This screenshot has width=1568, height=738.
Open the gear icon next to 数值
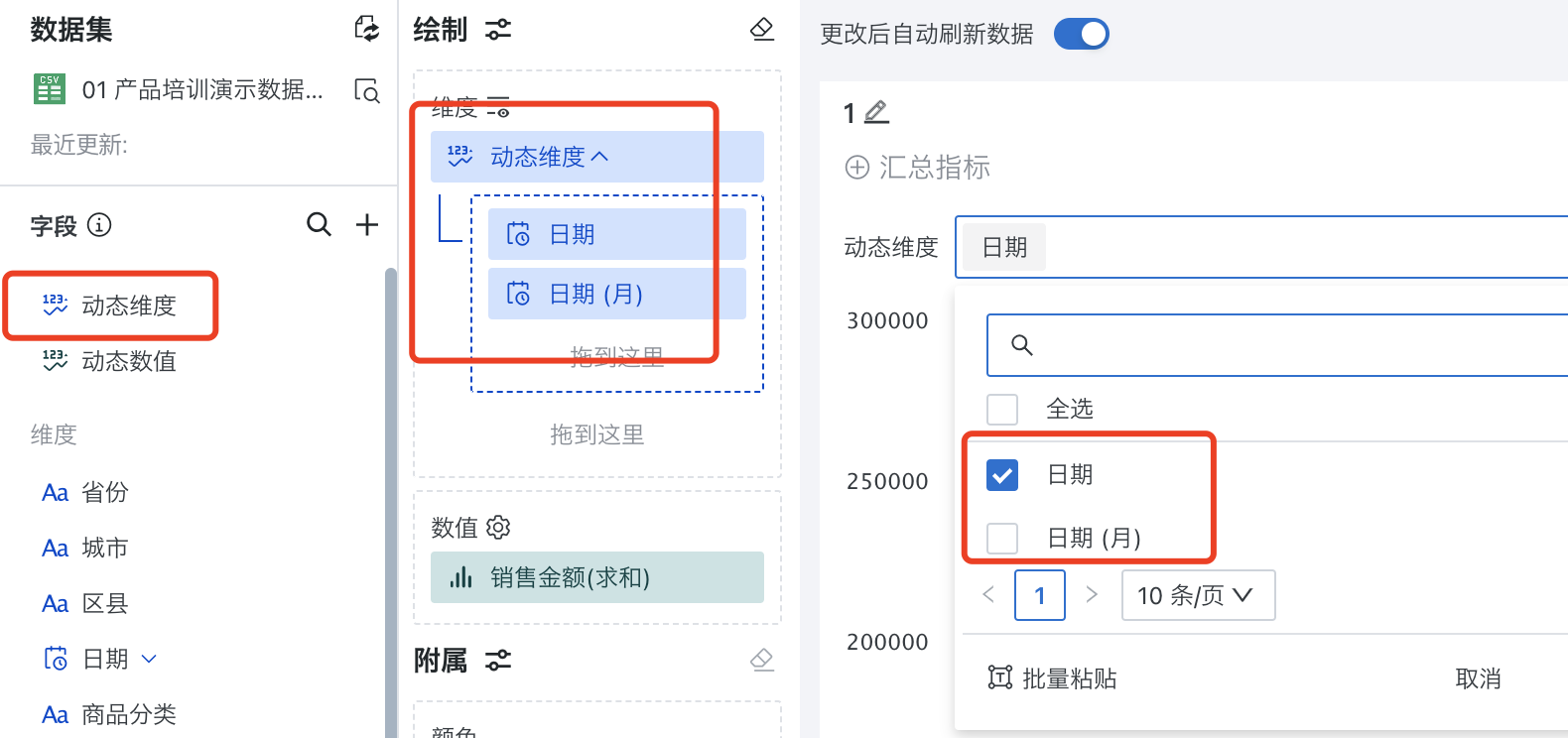click(498, 527)
